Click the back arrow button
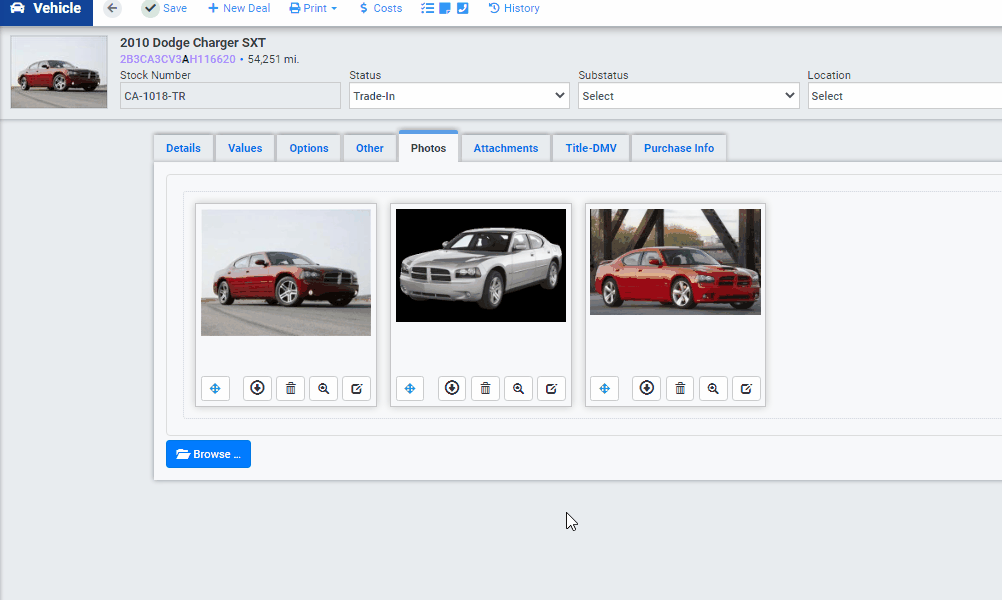1002x600 pixels. pos(112,8)
